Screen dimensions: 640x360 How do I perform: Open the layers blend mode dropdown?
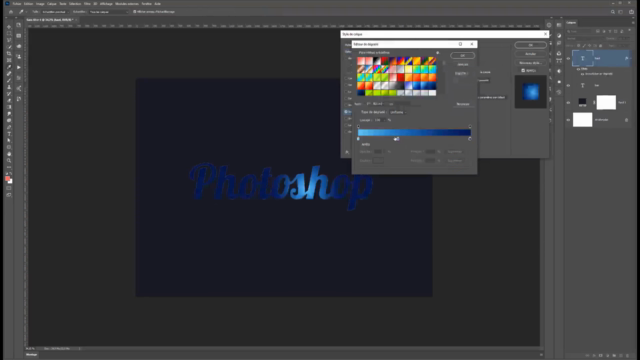coord(585,38)
